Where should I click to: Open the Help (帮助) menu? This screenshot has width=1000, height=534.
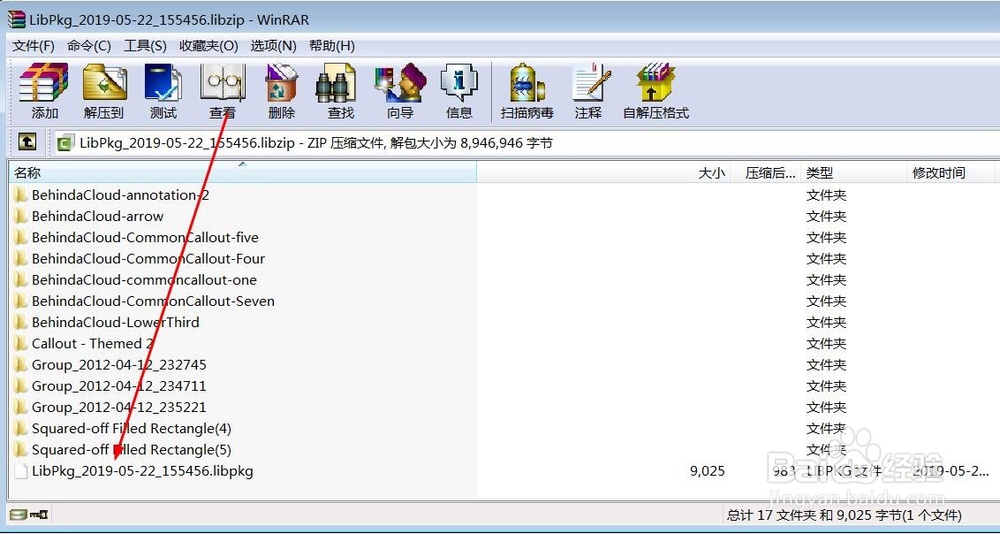tap(332, 46)
